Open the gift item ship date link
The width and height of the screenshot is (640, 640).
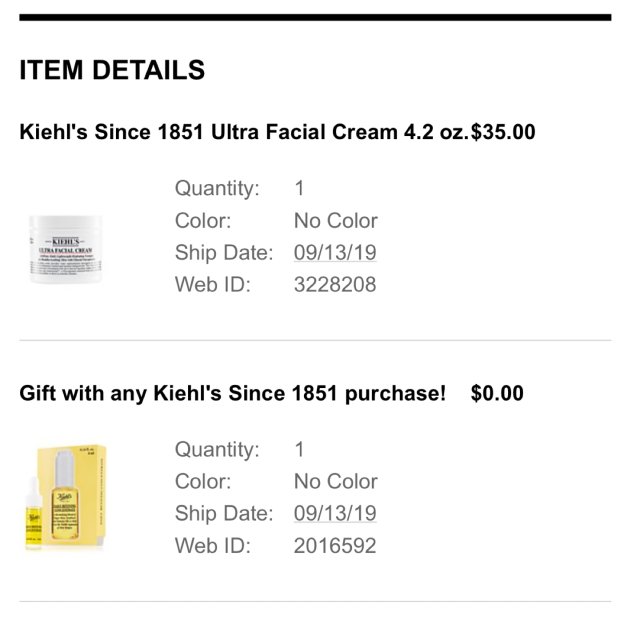(335, 514)
